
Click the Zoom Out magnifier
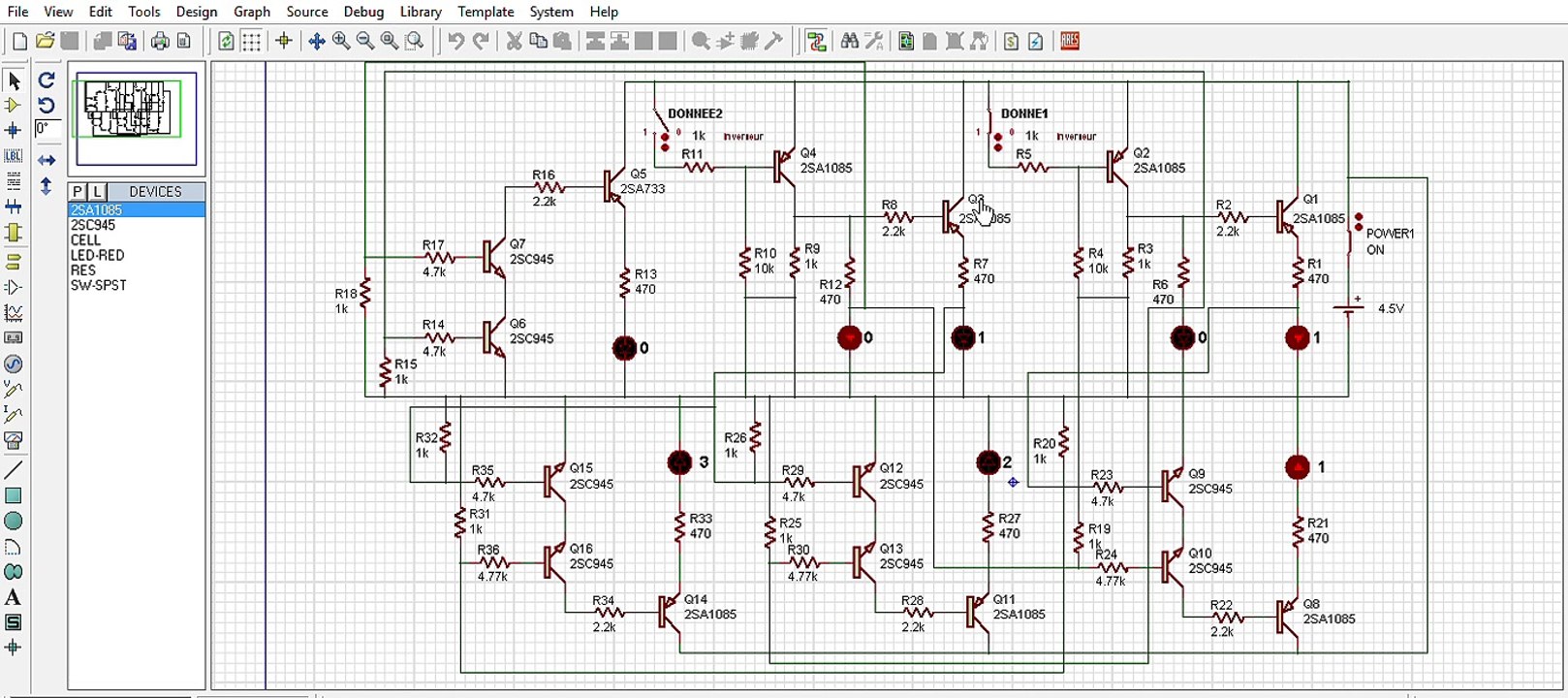(x=365, y=41)
